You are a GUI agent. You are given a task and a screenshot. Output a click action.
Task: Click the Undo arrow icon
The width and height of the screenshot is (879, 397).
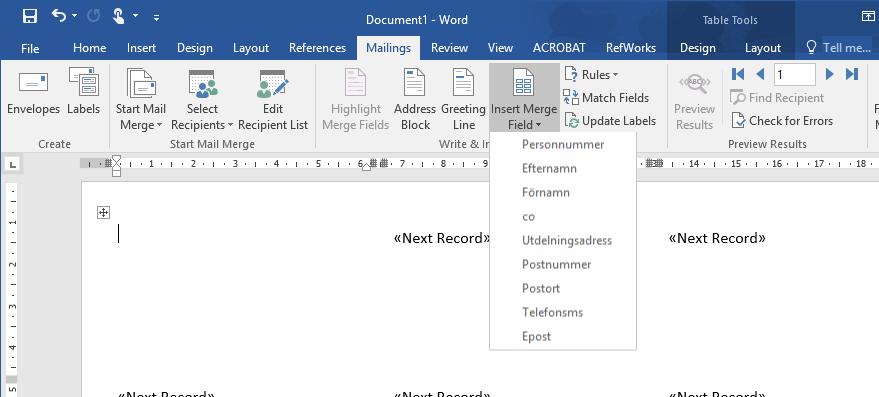[x=59, y=16]
